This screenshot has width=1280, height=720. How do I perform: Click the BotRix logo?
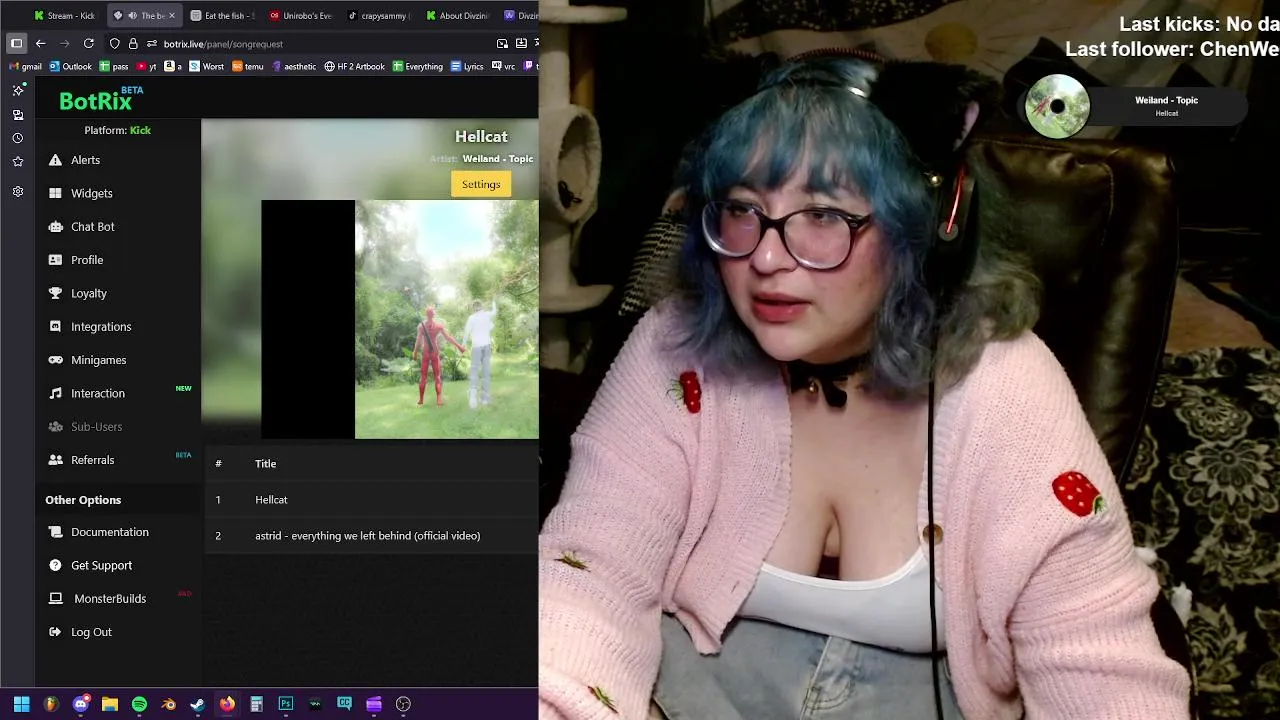101,99
